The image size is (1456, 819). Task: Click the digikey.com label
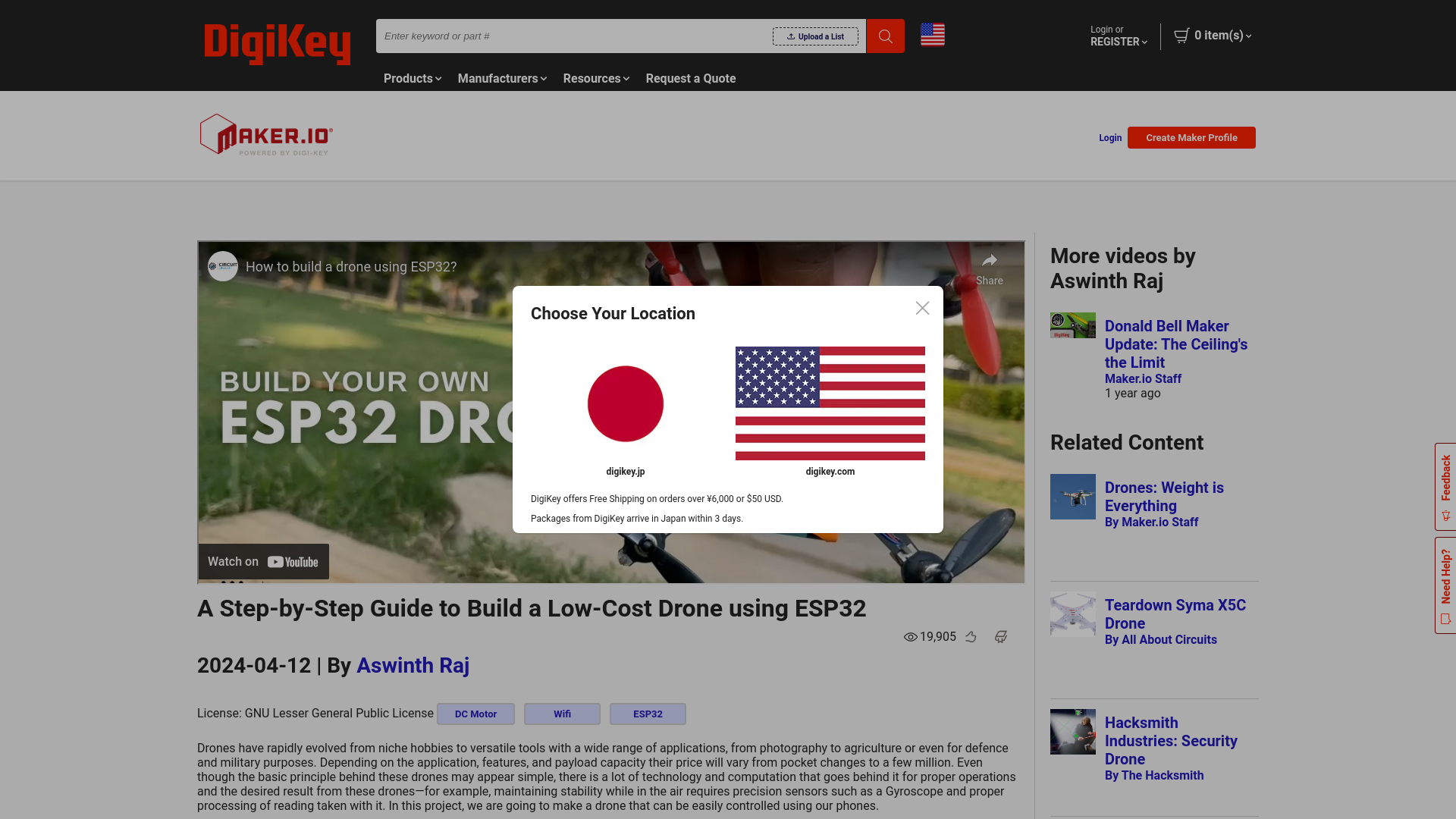pyautogui.click(x=830, y=472)
